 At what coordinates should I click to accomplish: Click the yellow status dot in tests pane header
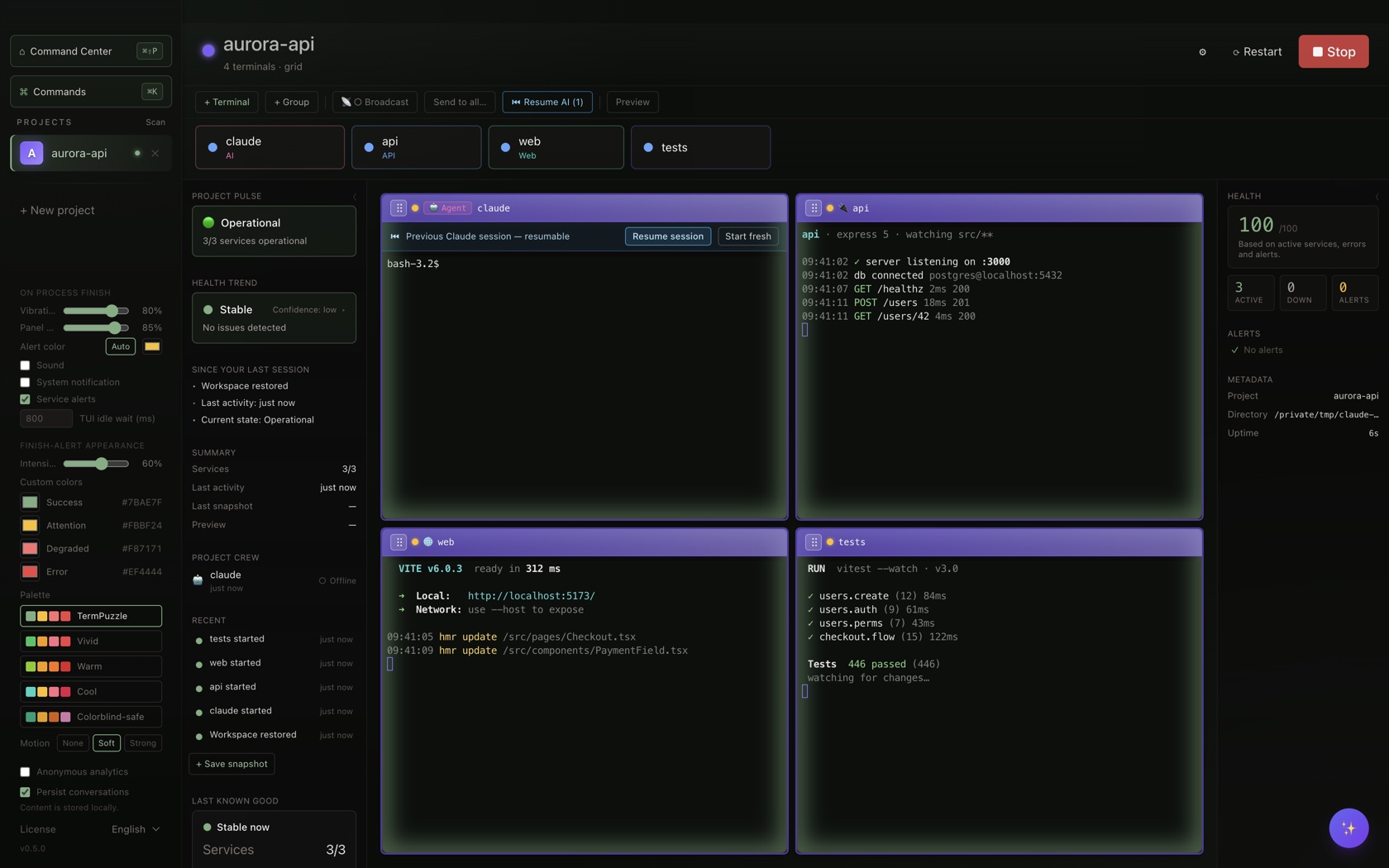pyautogui.click(x=830, y=542)
